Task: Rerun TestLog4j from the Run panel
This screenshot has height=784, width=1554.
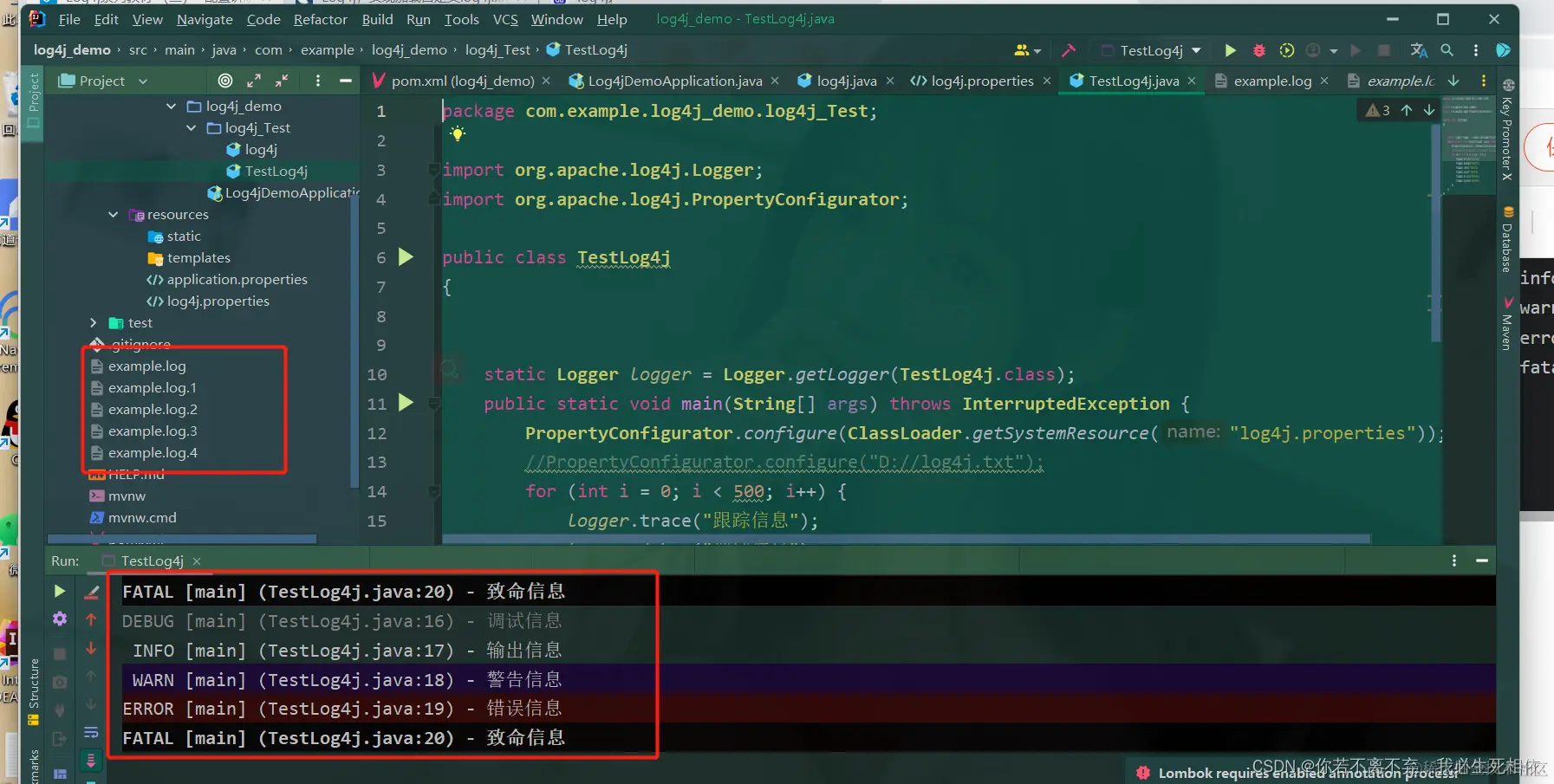Action: pyautogui.click(x=60, y=591)
